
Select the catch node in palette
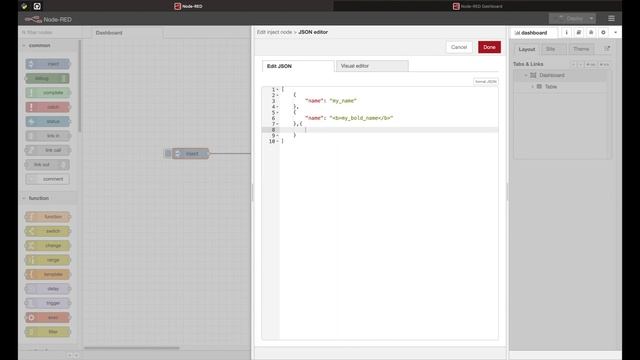pos(48,107)
